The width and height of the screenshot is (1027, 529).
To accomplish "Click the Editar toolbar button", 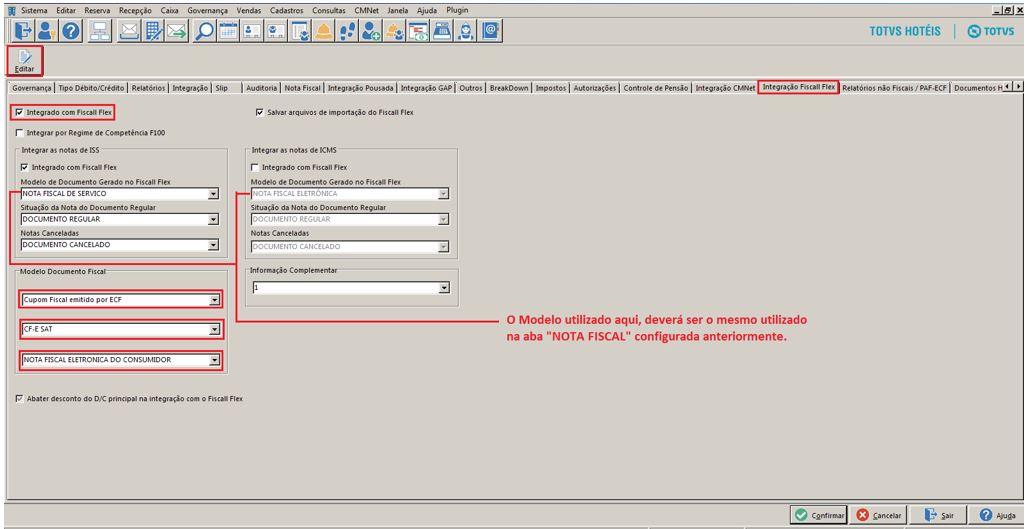I will pyautogui.click(x=24, y=61).
